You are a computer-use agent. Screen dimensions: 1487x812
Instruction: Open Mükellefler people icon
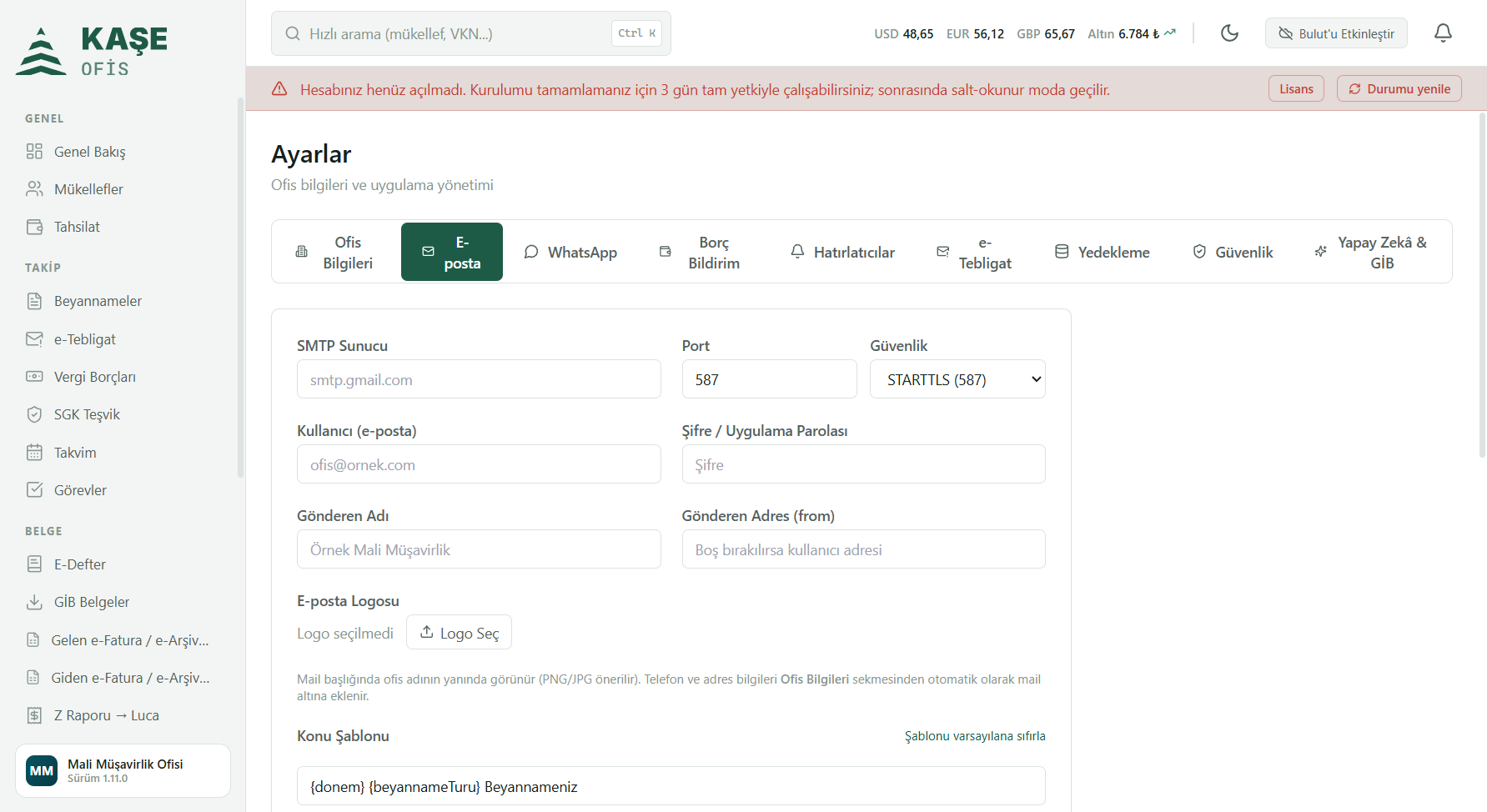(x=34, y=189)
